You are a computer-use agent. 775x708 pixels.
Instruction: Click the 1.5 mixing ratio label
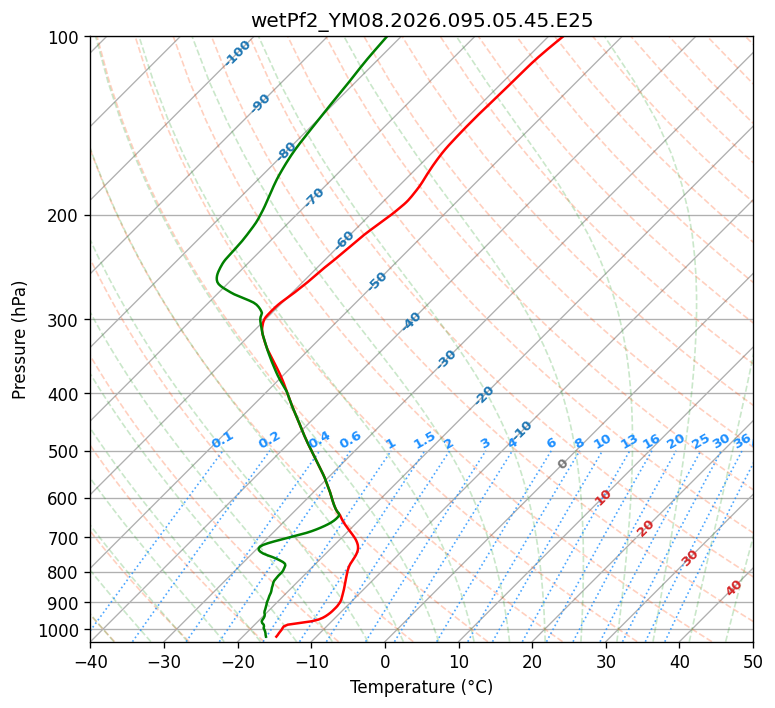pyautogui.click(x=424, y=439)
